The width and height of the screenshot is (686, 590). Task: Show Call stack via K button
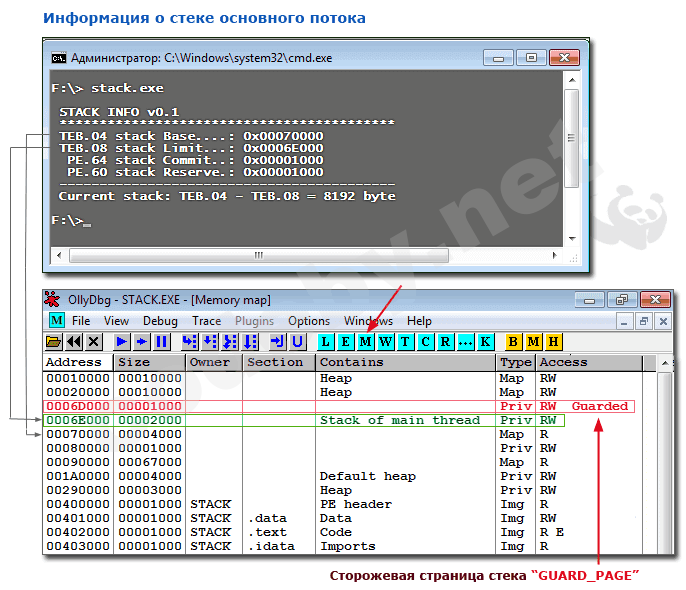(485, 342)
